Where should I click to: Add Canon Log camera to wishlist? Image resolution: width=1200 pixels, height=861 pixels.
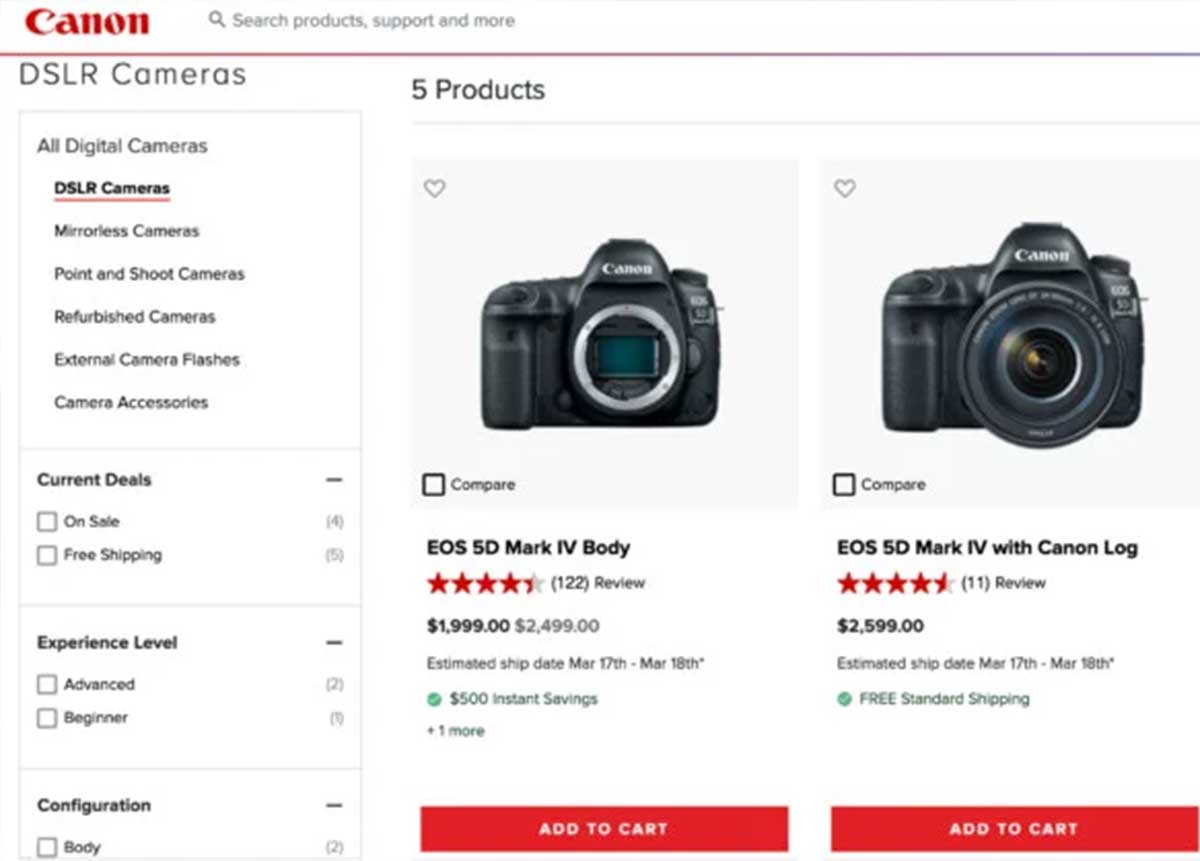pos(845,188)
